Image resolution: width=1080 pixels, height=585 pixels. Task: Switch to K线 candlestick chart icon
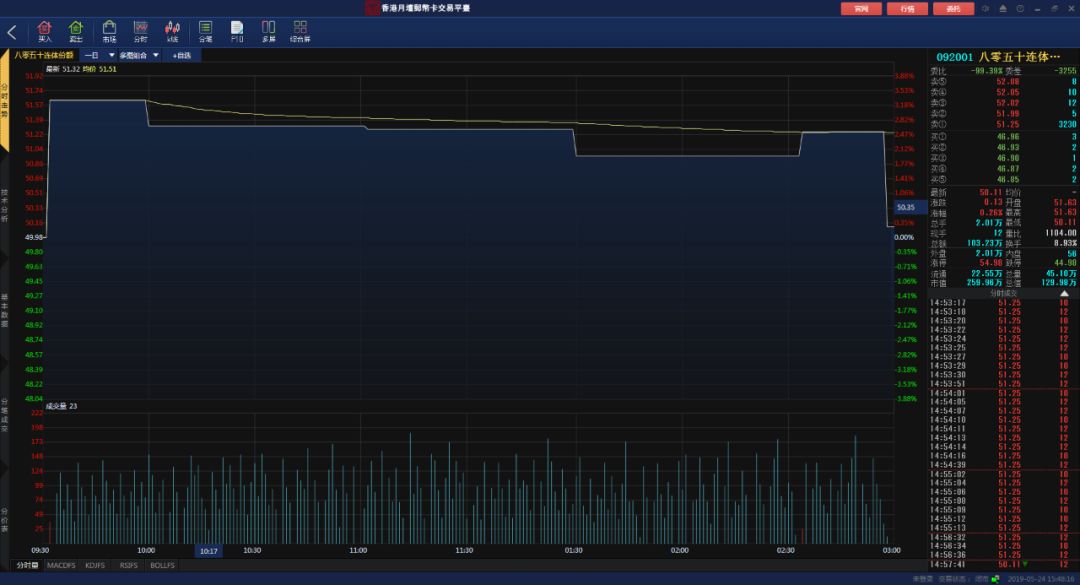pos(172,32)
